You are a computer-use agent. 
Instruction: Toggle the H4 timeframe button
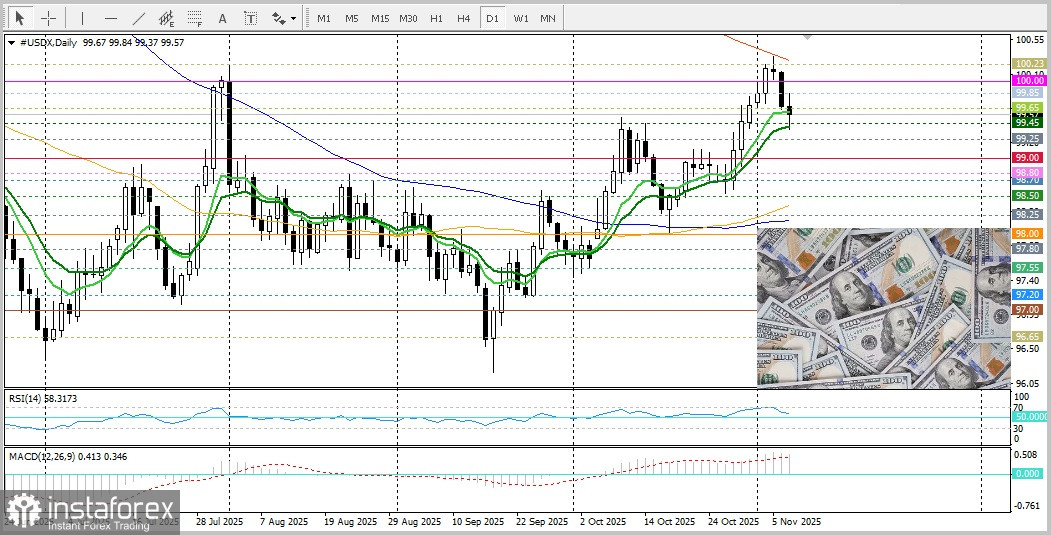(x=464, y=18)
